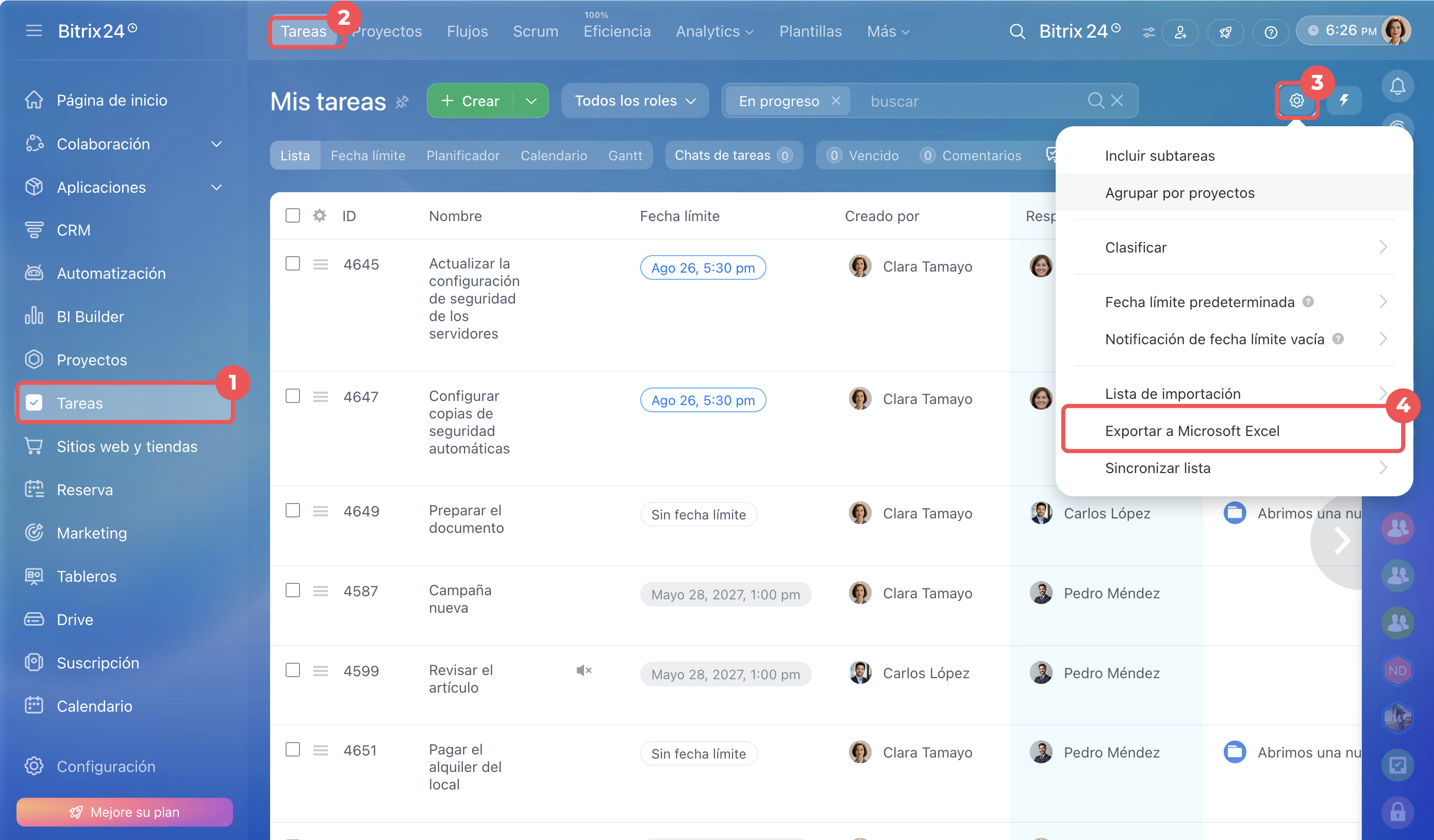Select Exportar a Microsoft Excel
The height and width of the screenshot is (840, 1434).
1233,431
